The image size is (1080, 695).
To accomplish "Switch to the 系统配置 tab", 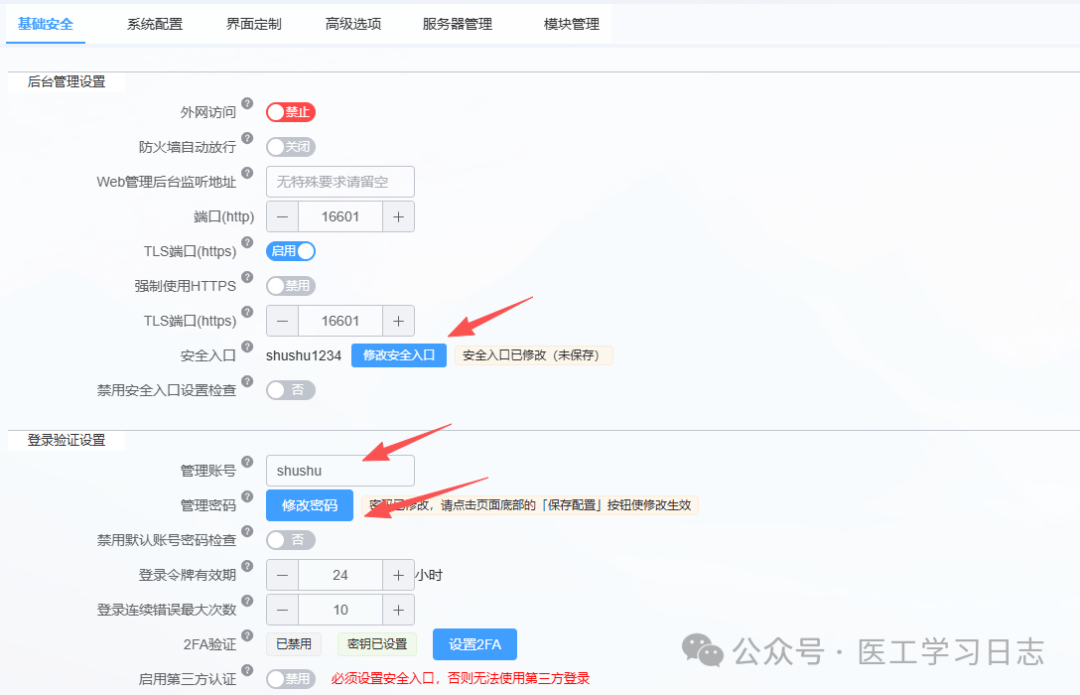I will click(x=154, y=24).
